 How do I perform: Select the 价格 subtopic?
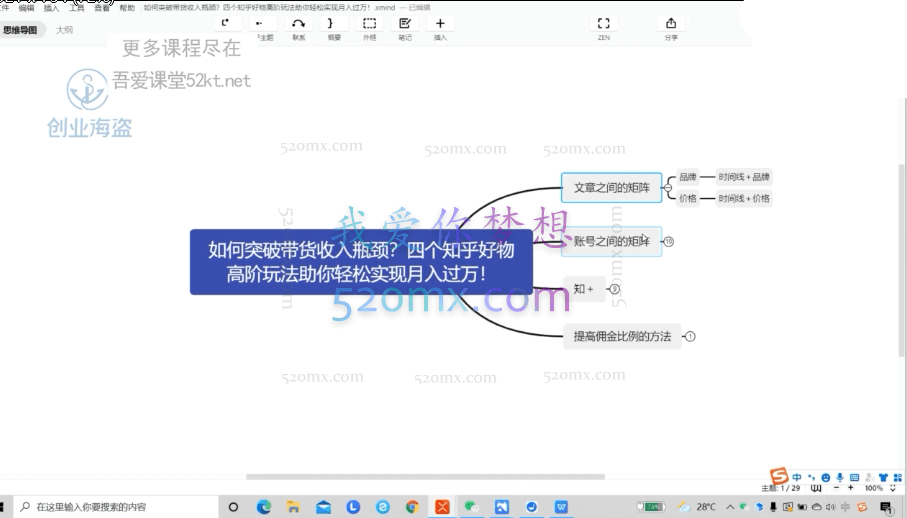[688, 198]
